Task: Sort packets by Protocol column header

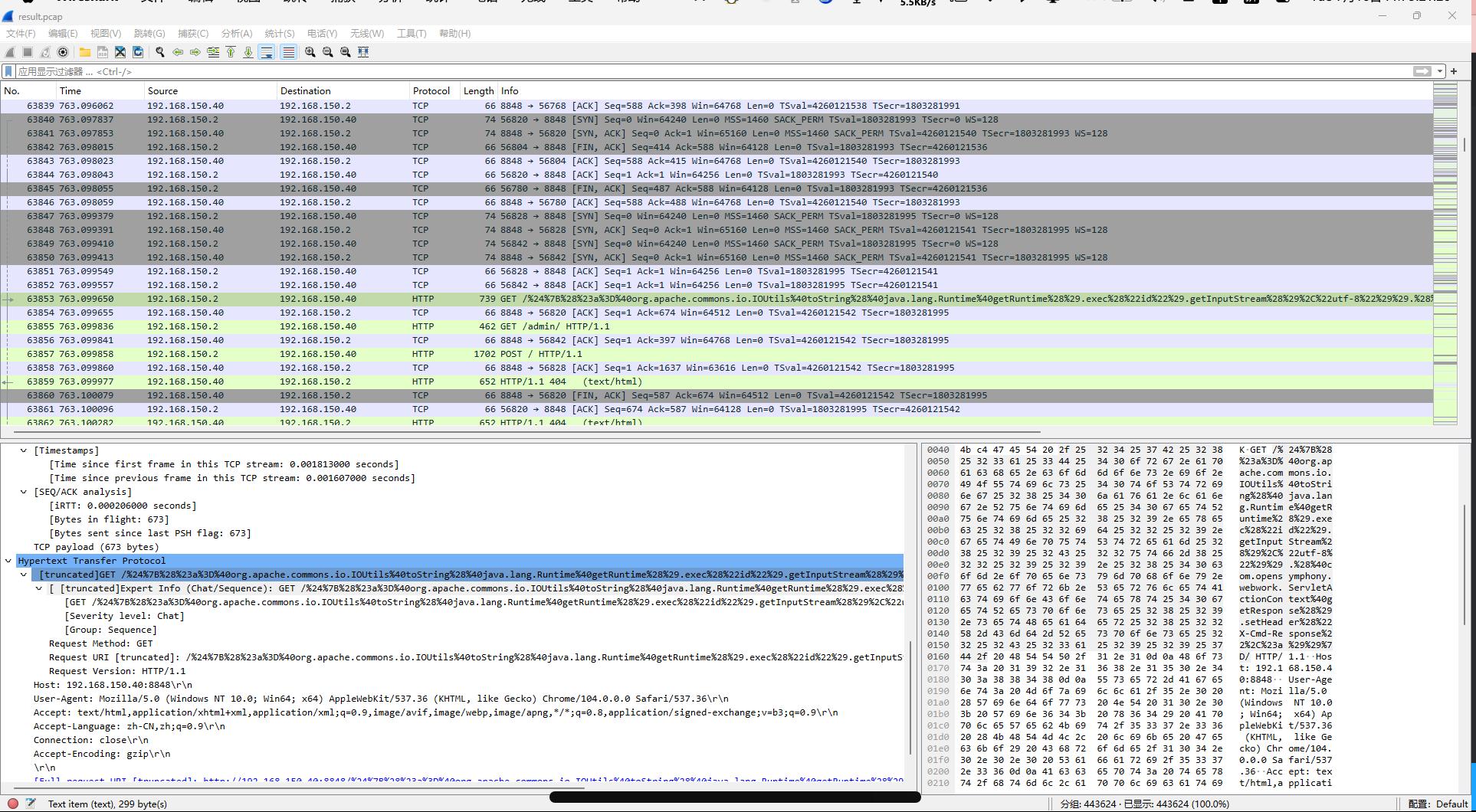Action: tap(435, 90)
